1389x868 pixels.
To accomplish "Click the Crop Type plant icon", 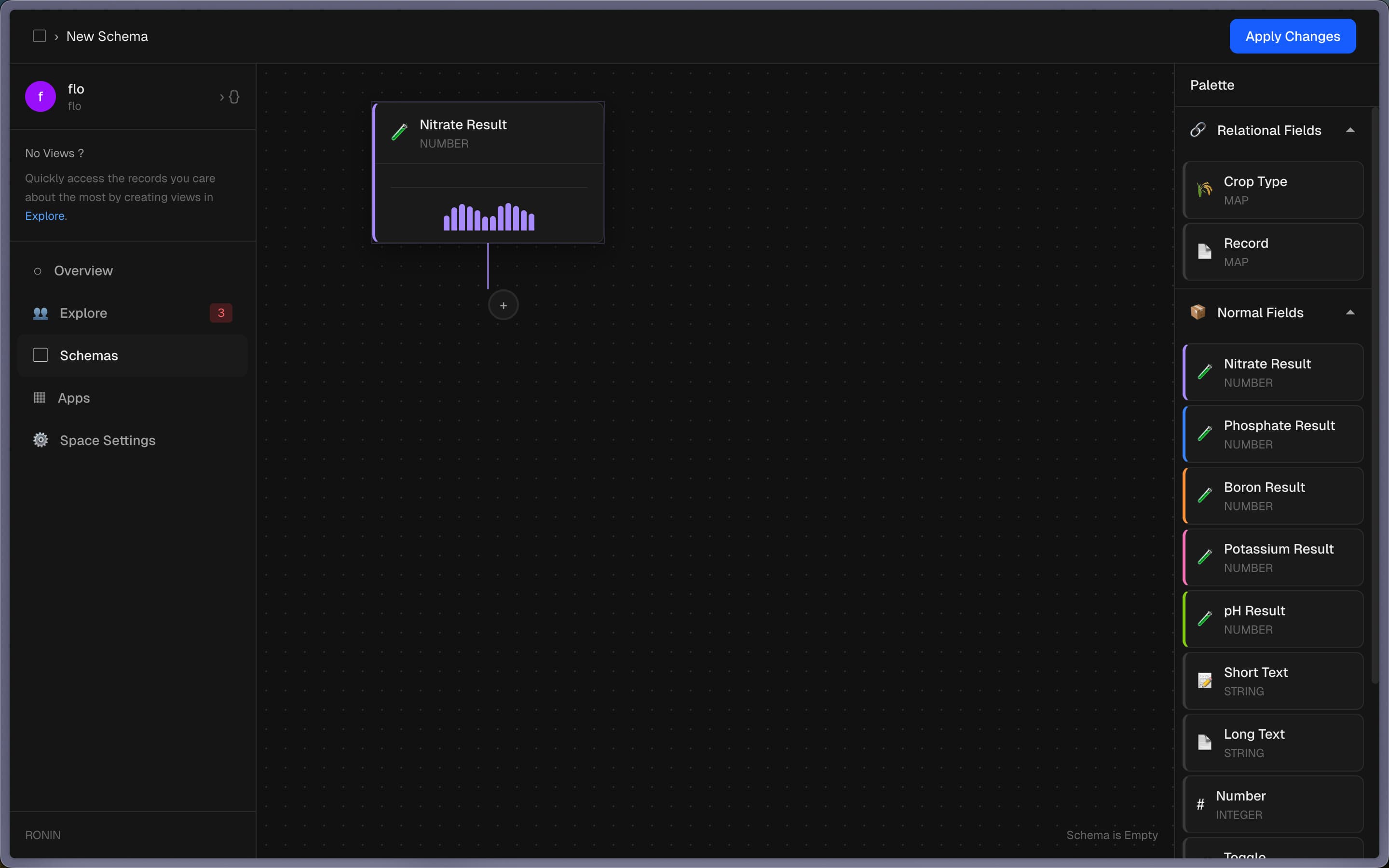I will [1204, 190].
